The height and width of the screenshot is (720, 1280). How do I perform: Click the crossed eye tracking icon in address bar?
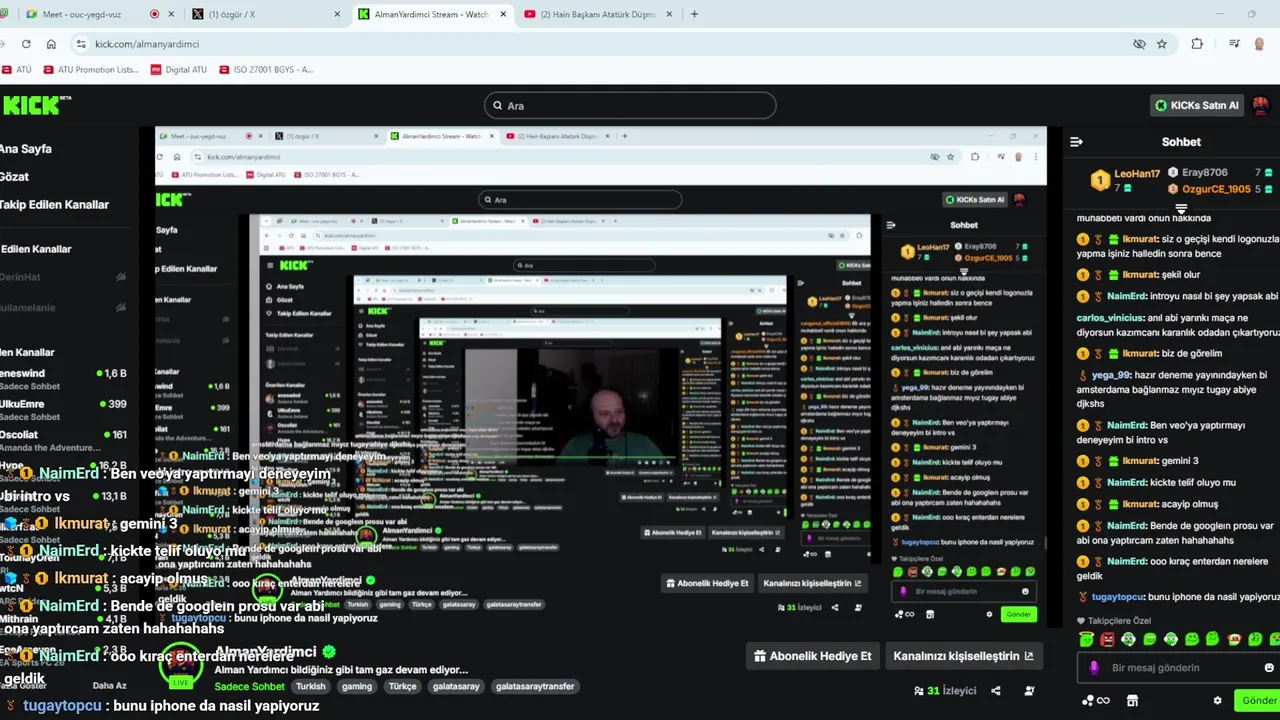(1139, 44)
